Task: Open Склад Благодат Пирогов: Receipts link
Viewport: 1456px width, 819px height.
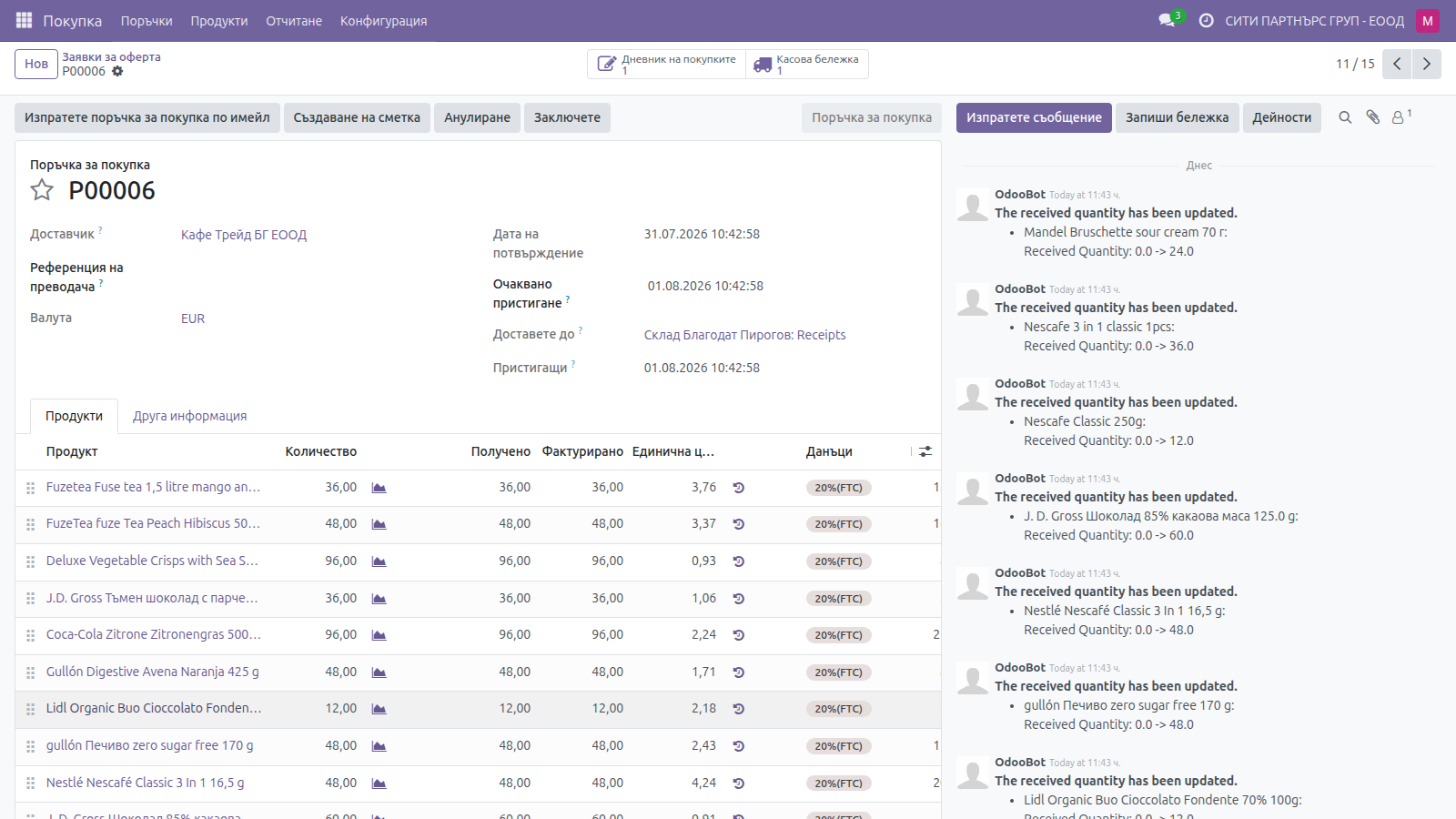Action: pos(744,335)
